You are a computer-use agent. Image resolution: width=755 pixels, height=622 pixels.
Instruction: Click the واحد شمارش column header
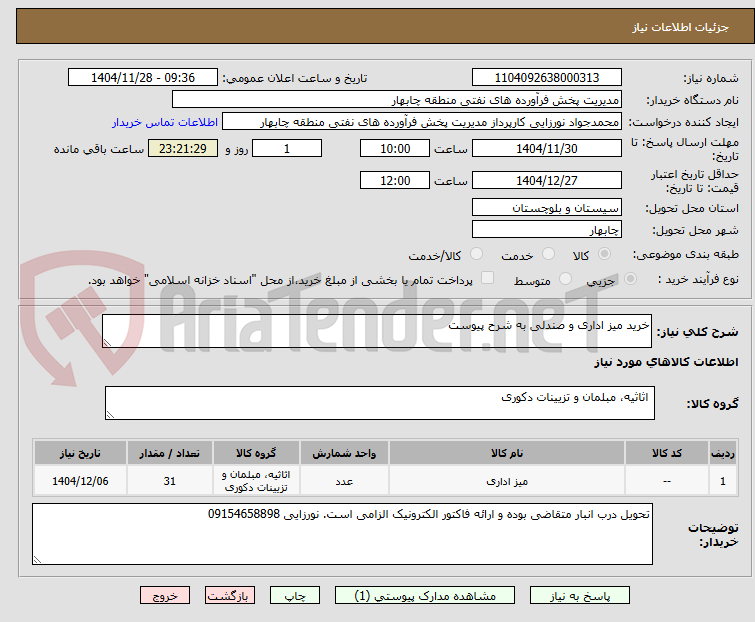[344, 453]
